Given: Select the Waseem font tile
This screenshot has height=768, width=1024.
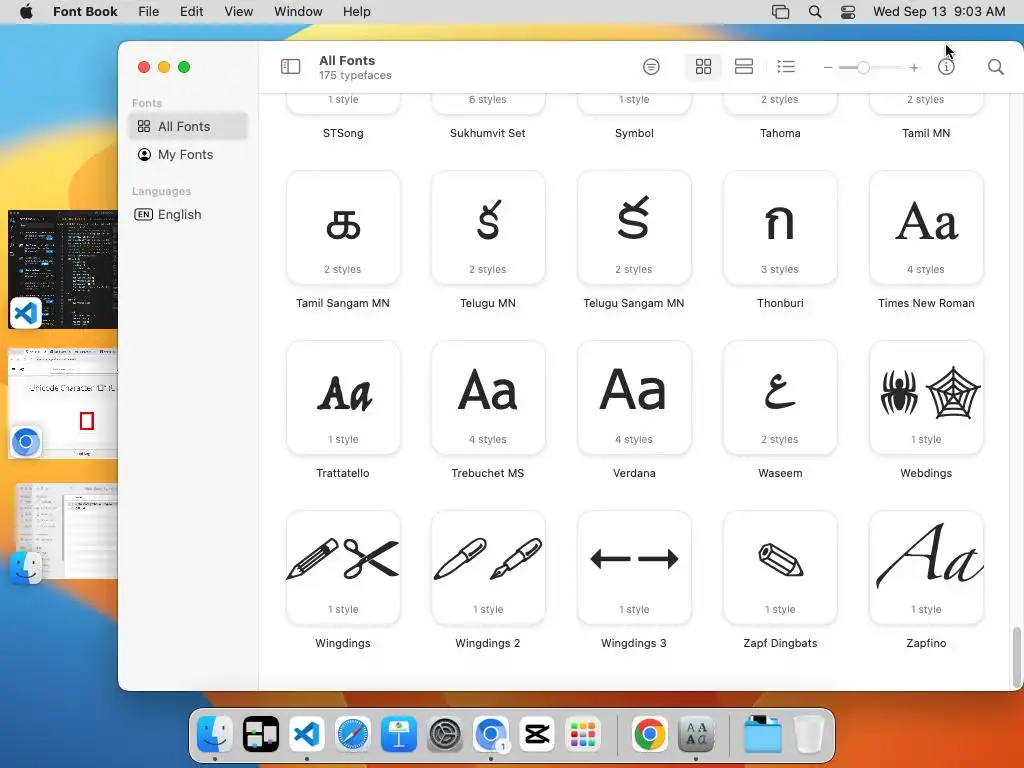Looking at the screenshot, I should coord(780,397).
